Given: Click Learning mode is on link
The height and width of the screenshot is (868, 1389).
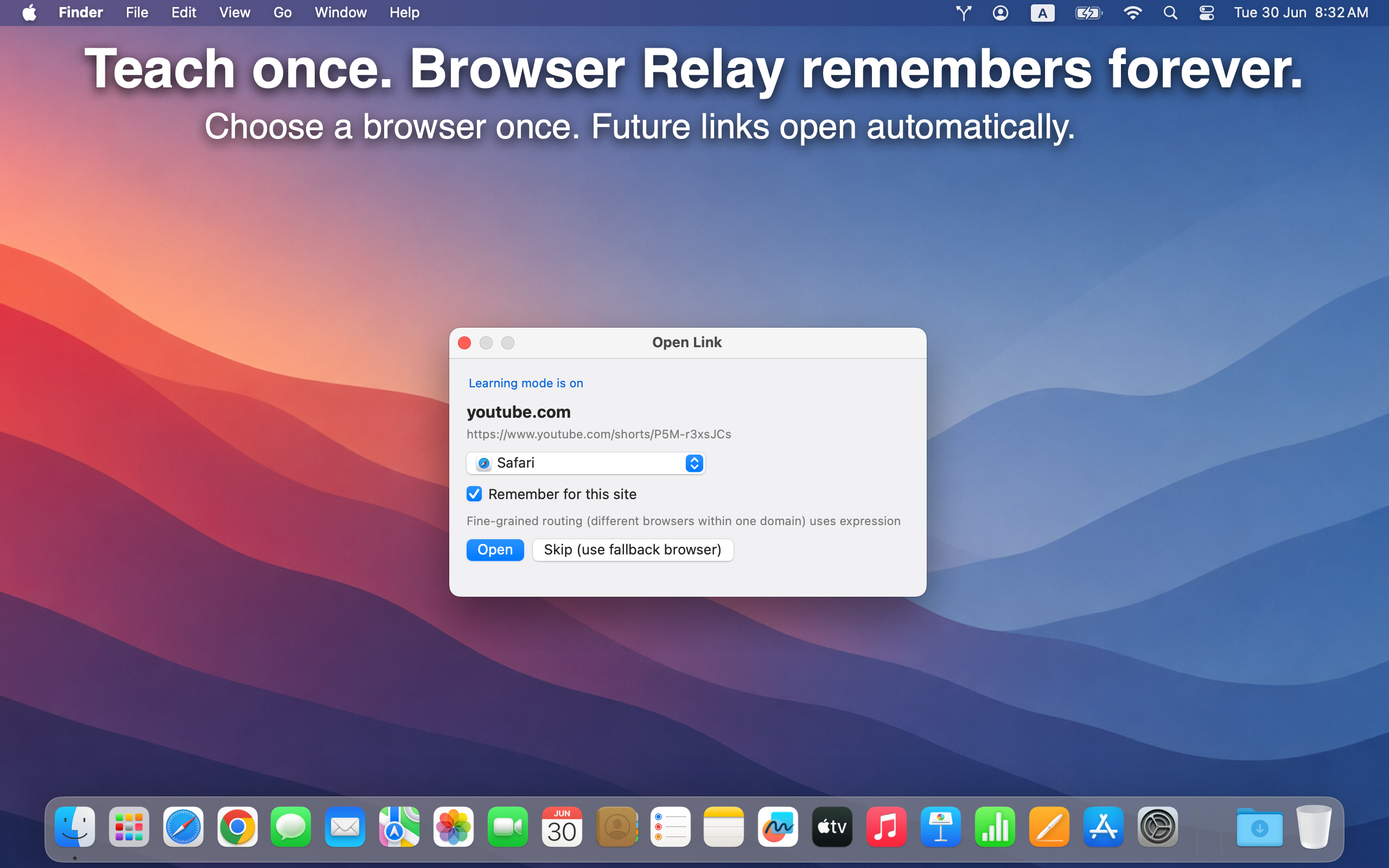Looking at the screenshot, I should (525, 383).
